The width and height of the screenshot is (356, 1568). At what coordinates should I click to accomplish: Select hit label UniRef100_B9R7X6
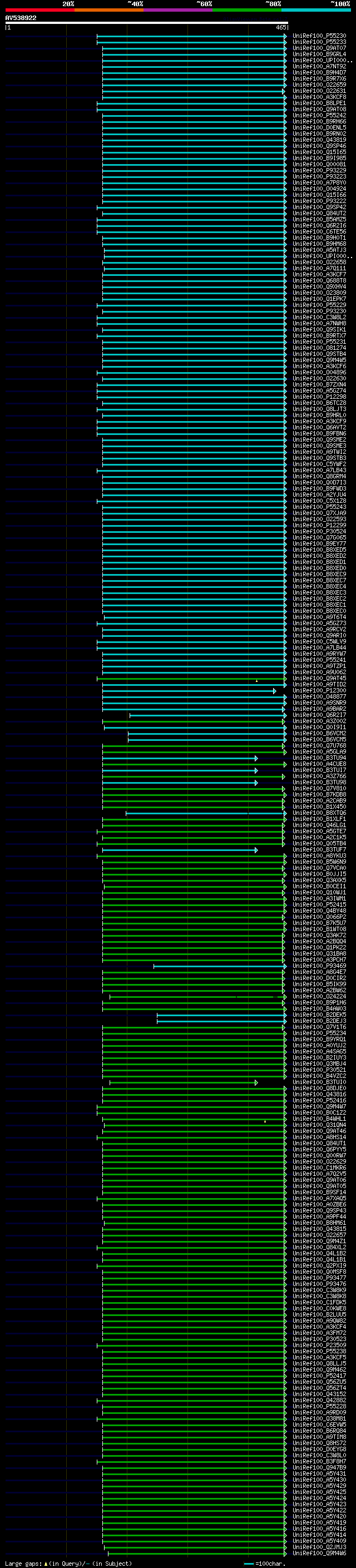(319, 78)
